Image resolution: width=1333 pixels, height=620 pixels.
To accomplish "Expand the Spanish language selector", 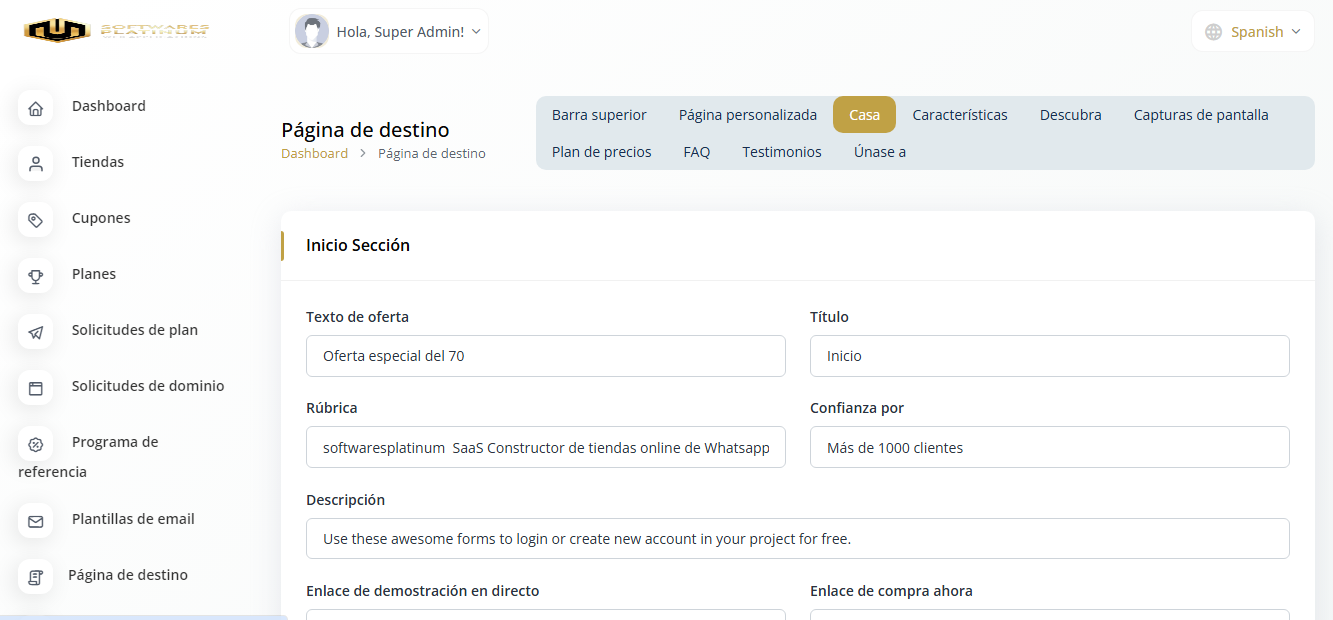I will (x=1253, y=32).
